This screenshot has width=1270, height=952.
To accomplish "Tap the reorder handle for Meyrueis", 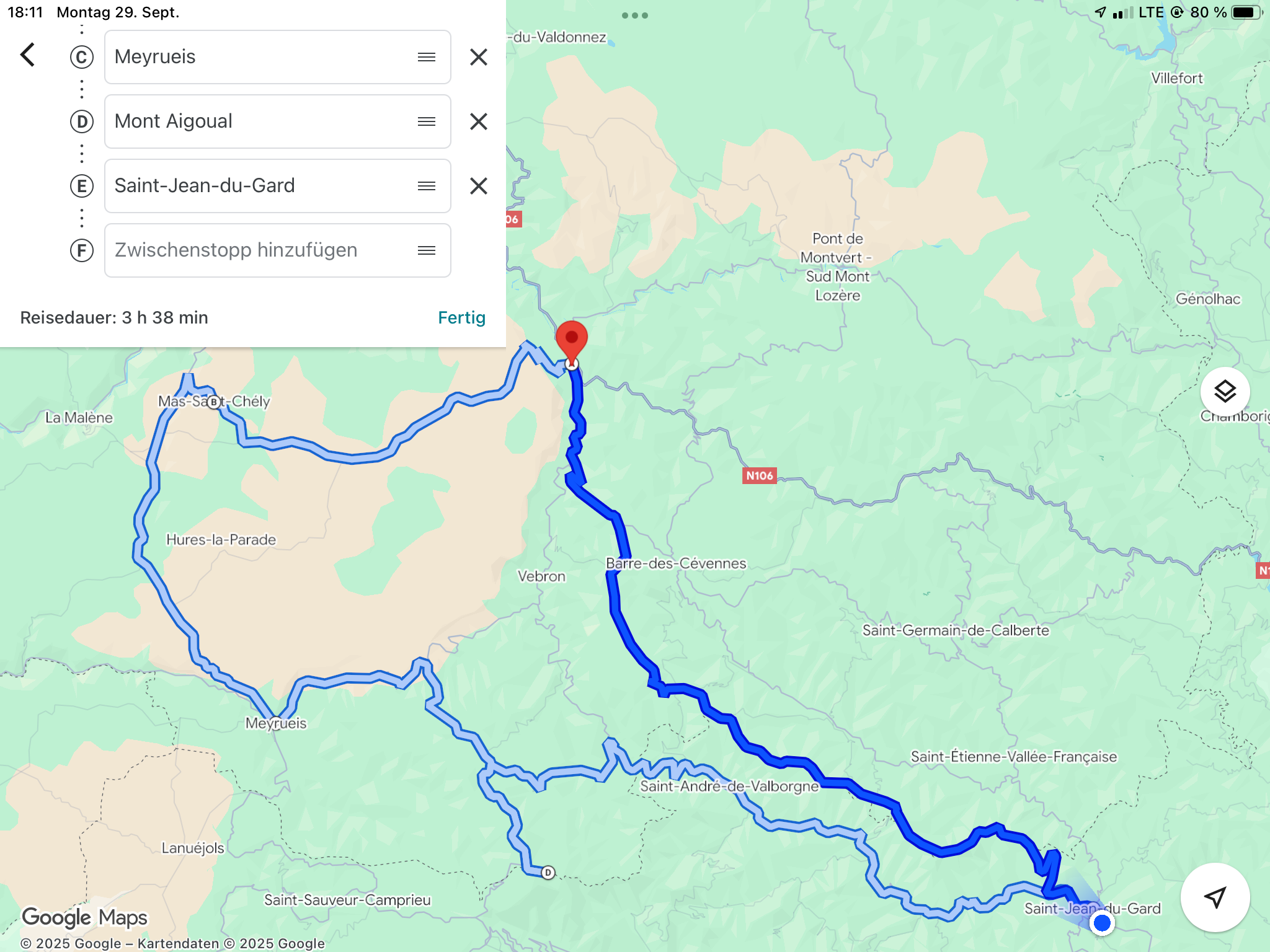I will pyautogui.click(x=427, y=57).
